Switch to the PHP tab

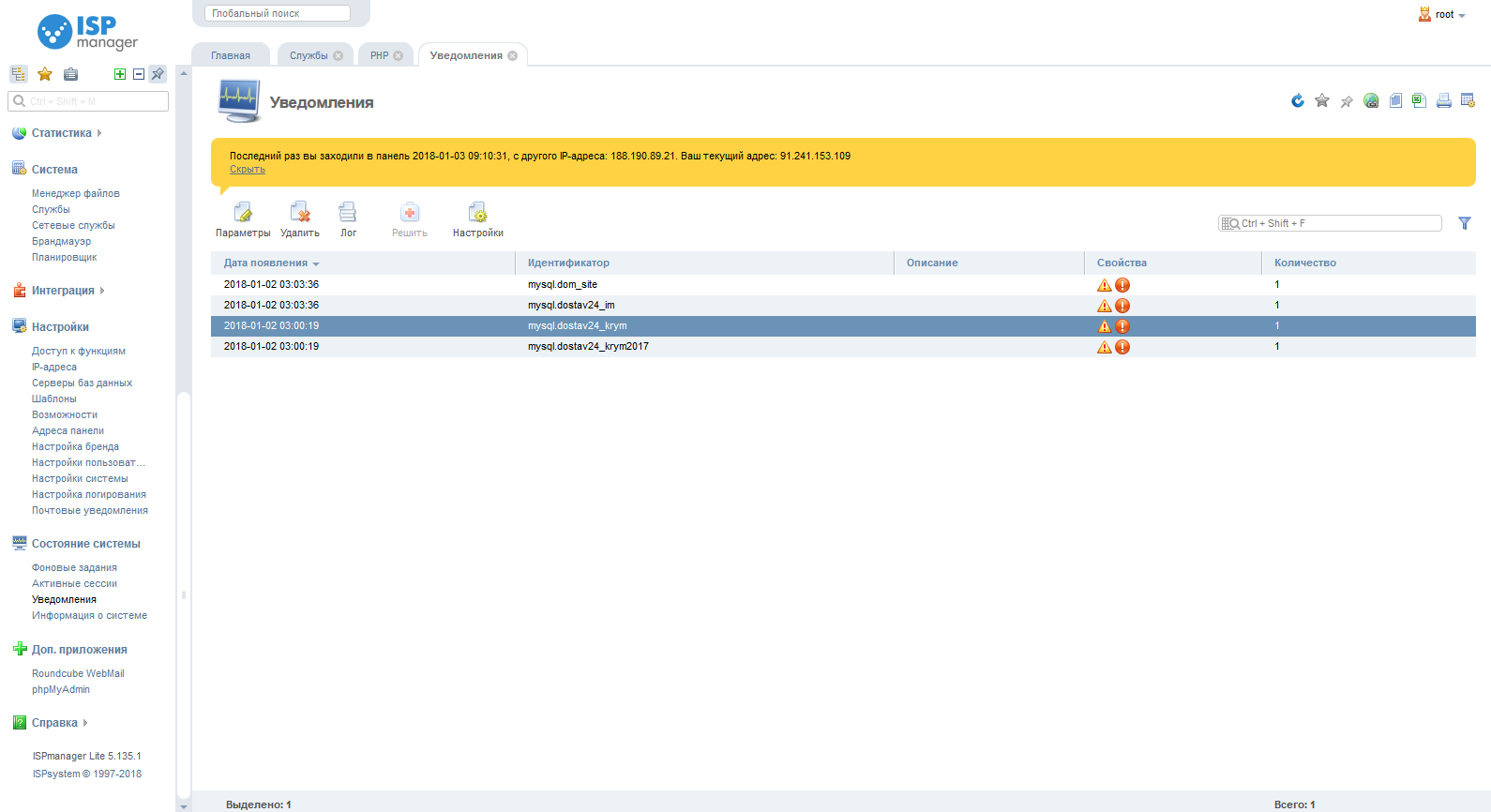[379, 55]
